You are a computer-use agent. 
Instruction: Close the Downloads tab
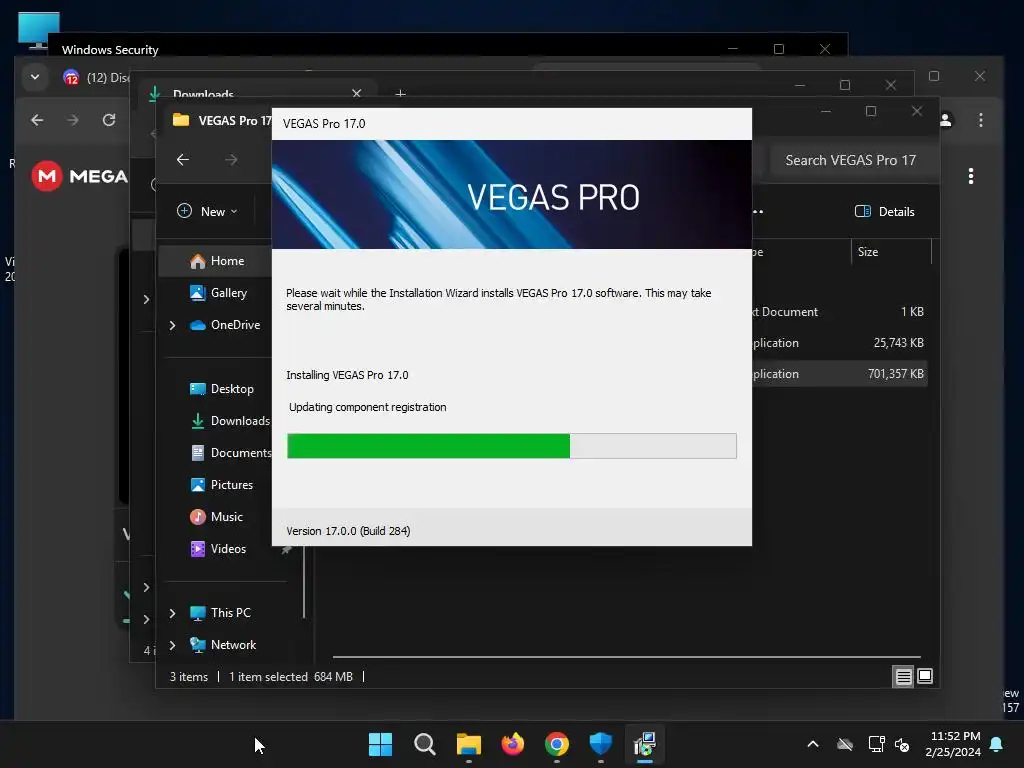click(x=357, y=93)
